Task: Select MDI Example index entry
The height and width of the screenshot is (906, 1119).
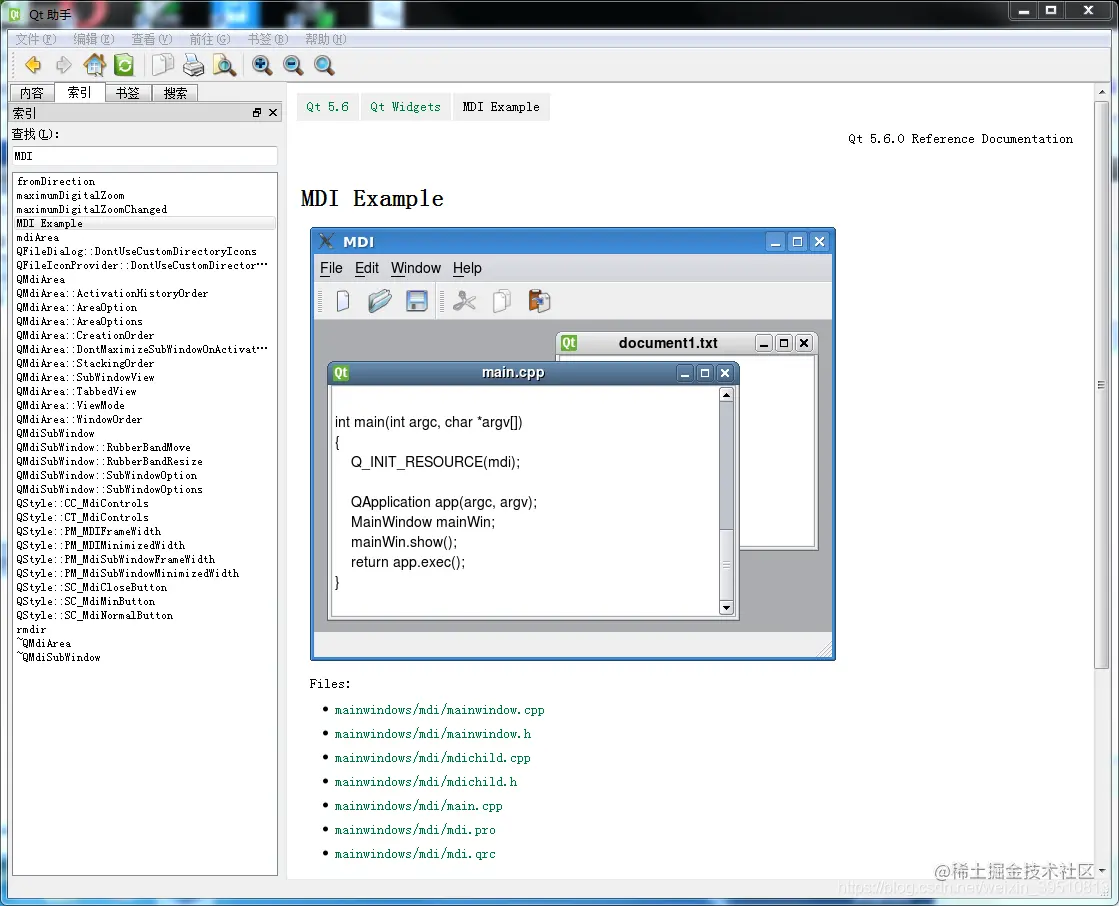Action: click(145, 223)
